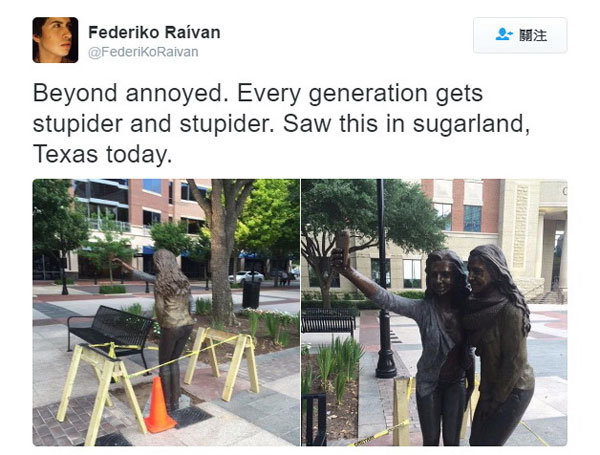Click the scarf-wearing statue on the right

coord(497,344)
